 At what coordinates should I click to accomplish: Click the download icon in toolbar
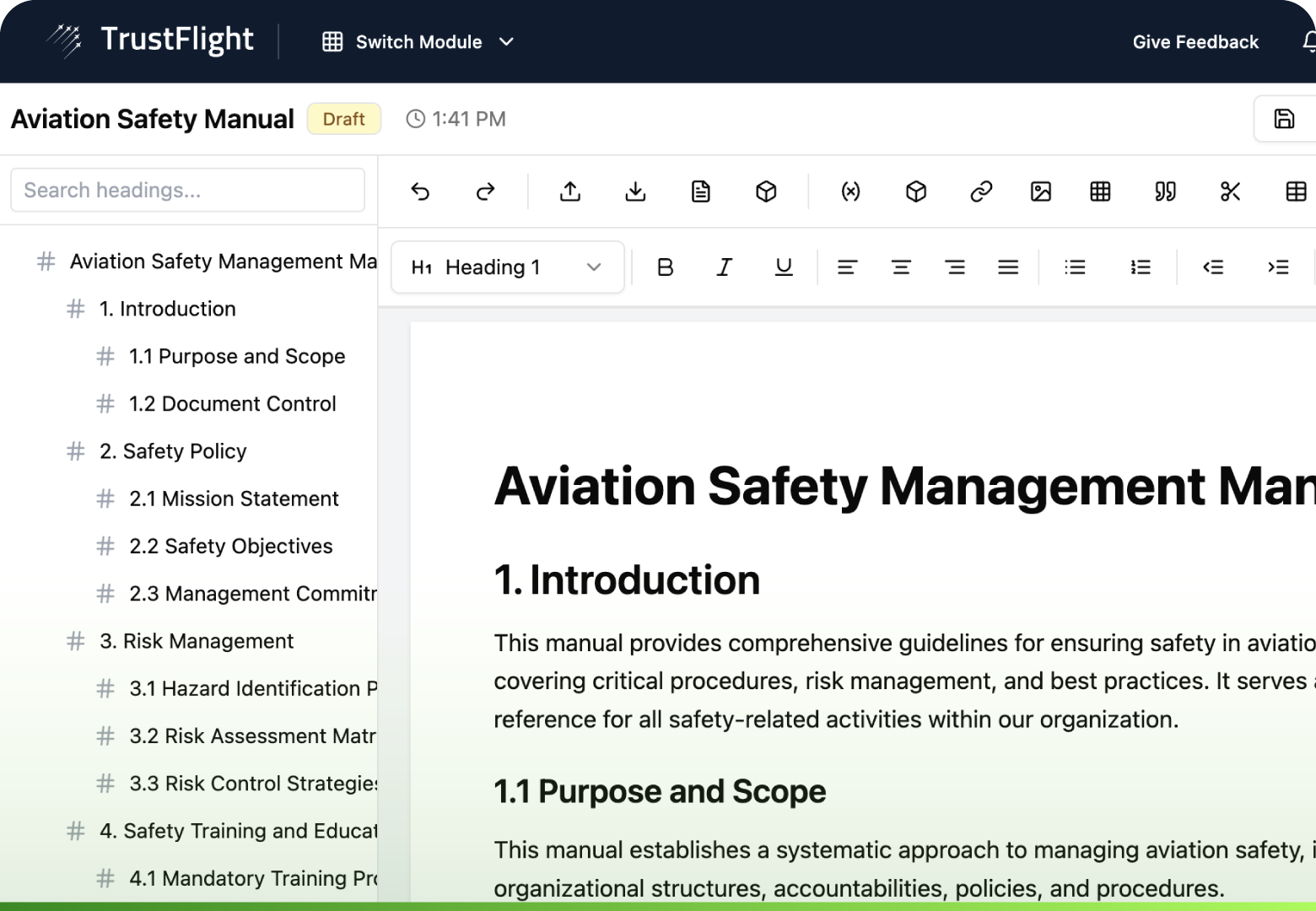[635, 192]
